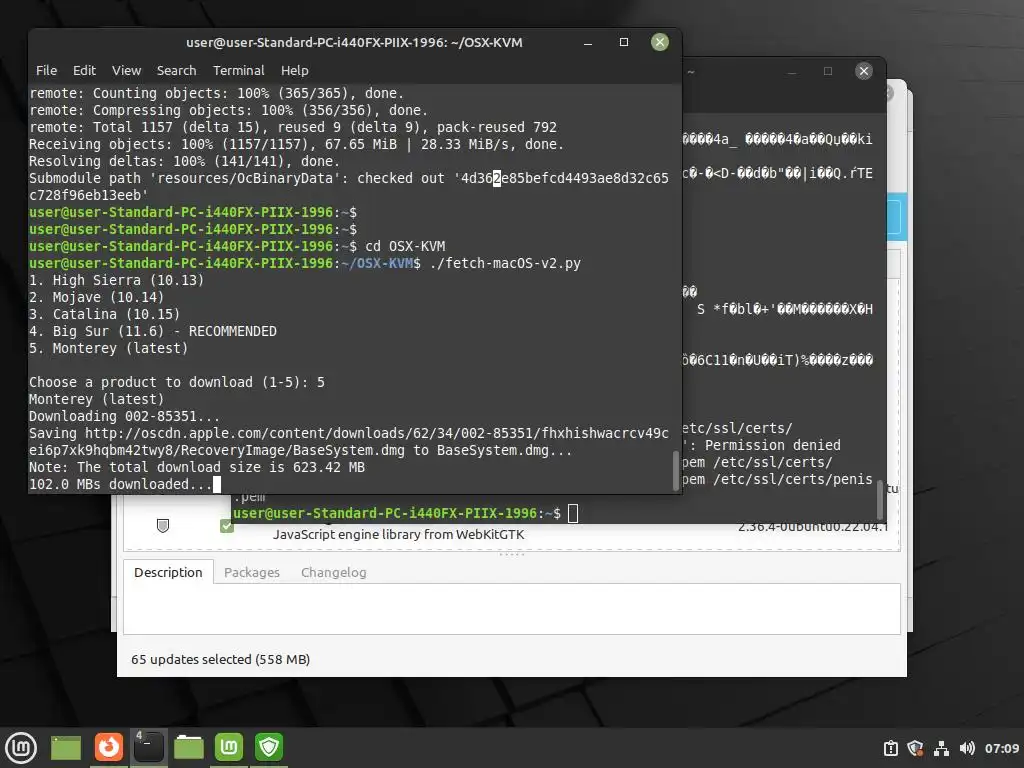The width and height of the screenshot is (1024, 768).
Task: Maximize the background terminal window
Action: click(827, 71)
